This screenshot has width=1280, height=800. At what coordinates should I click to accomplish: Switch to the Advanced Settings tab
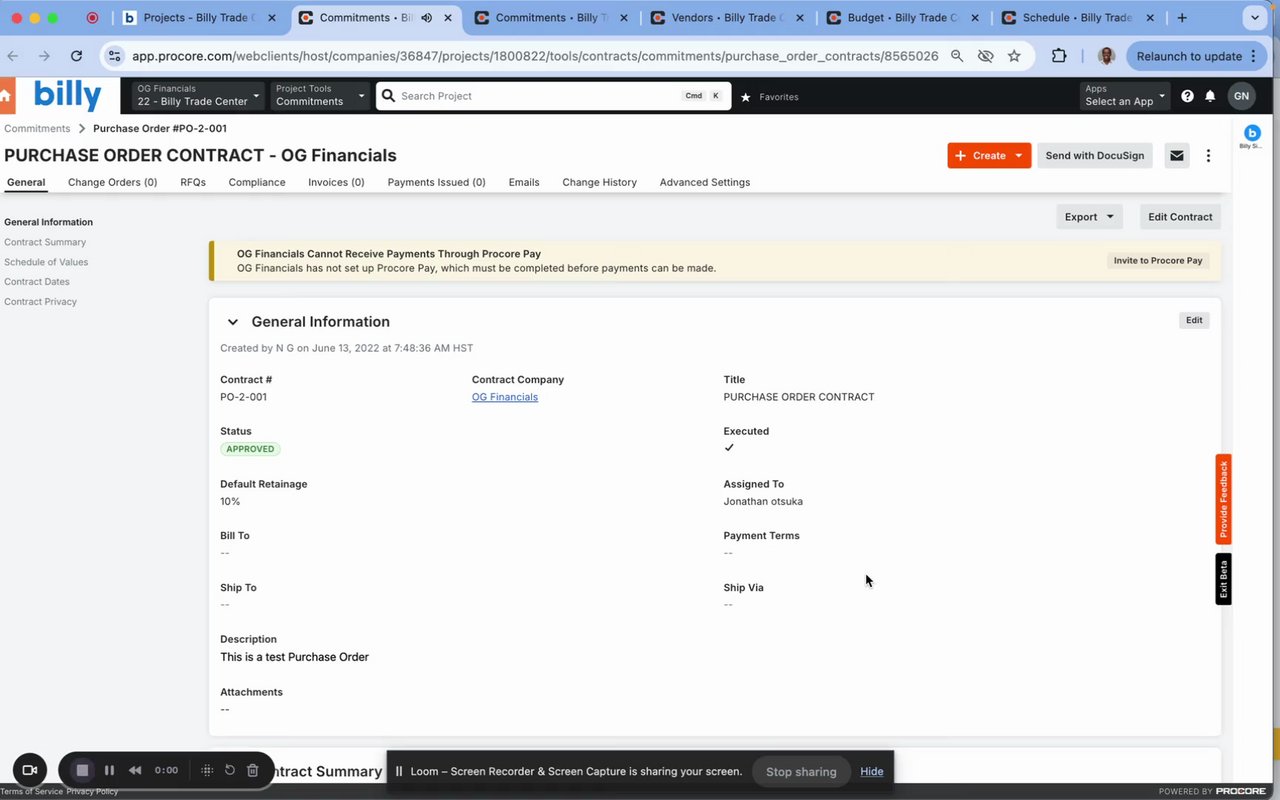(x=705, y=182)
